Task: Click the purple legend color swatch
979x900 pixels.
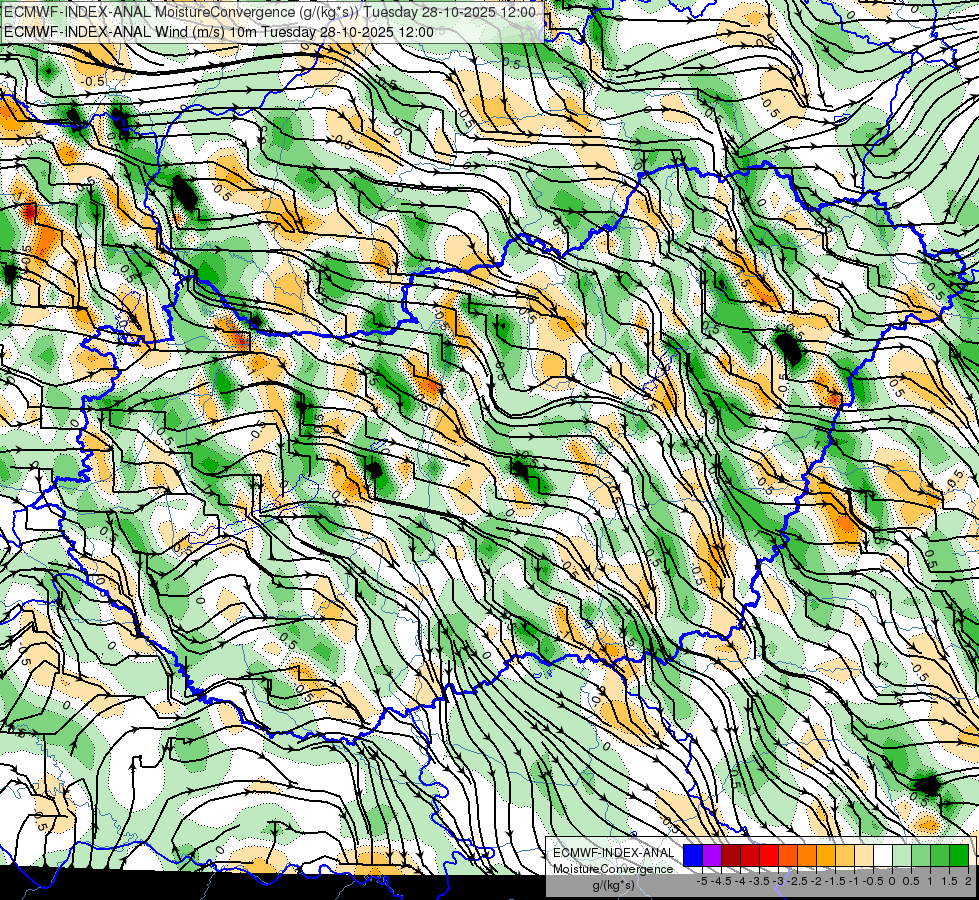Action: [x=712, y=855]
